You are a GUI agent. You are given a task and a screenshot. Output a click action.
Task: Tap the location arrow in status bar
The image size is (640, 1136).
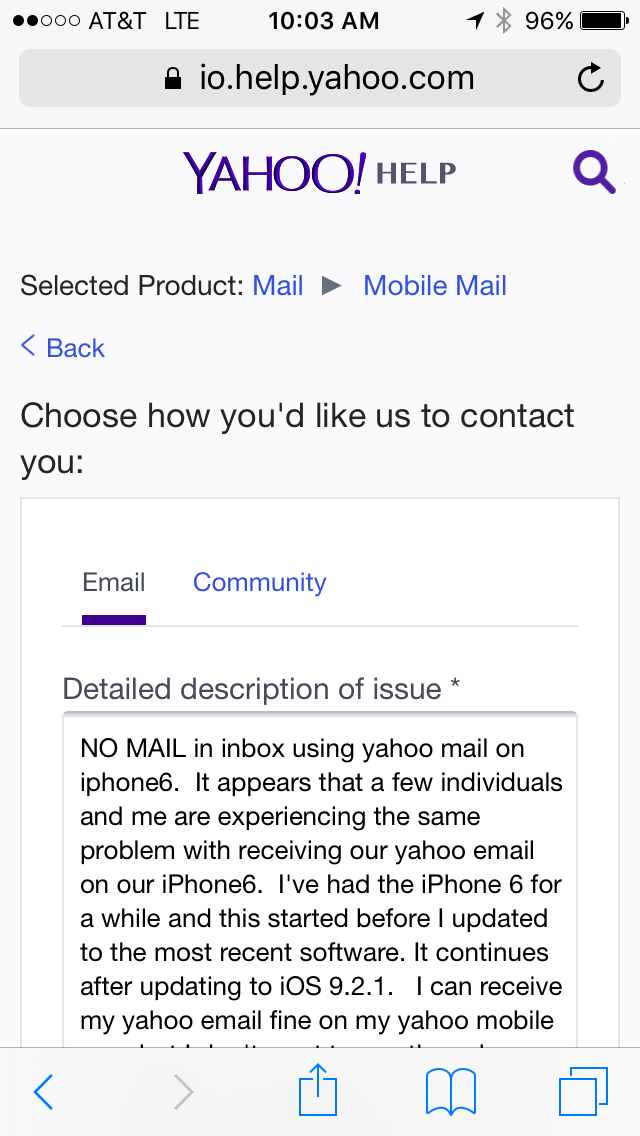click(x=475, y=20)
